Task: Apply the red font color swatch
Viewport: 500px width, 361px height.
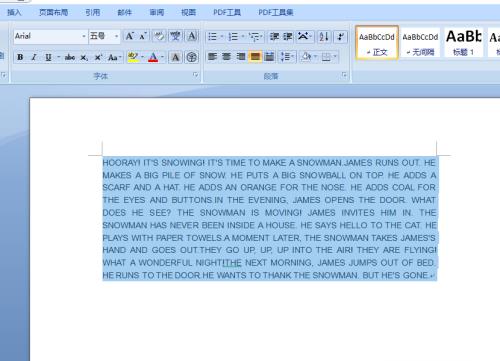Action: tap(153, 57)
